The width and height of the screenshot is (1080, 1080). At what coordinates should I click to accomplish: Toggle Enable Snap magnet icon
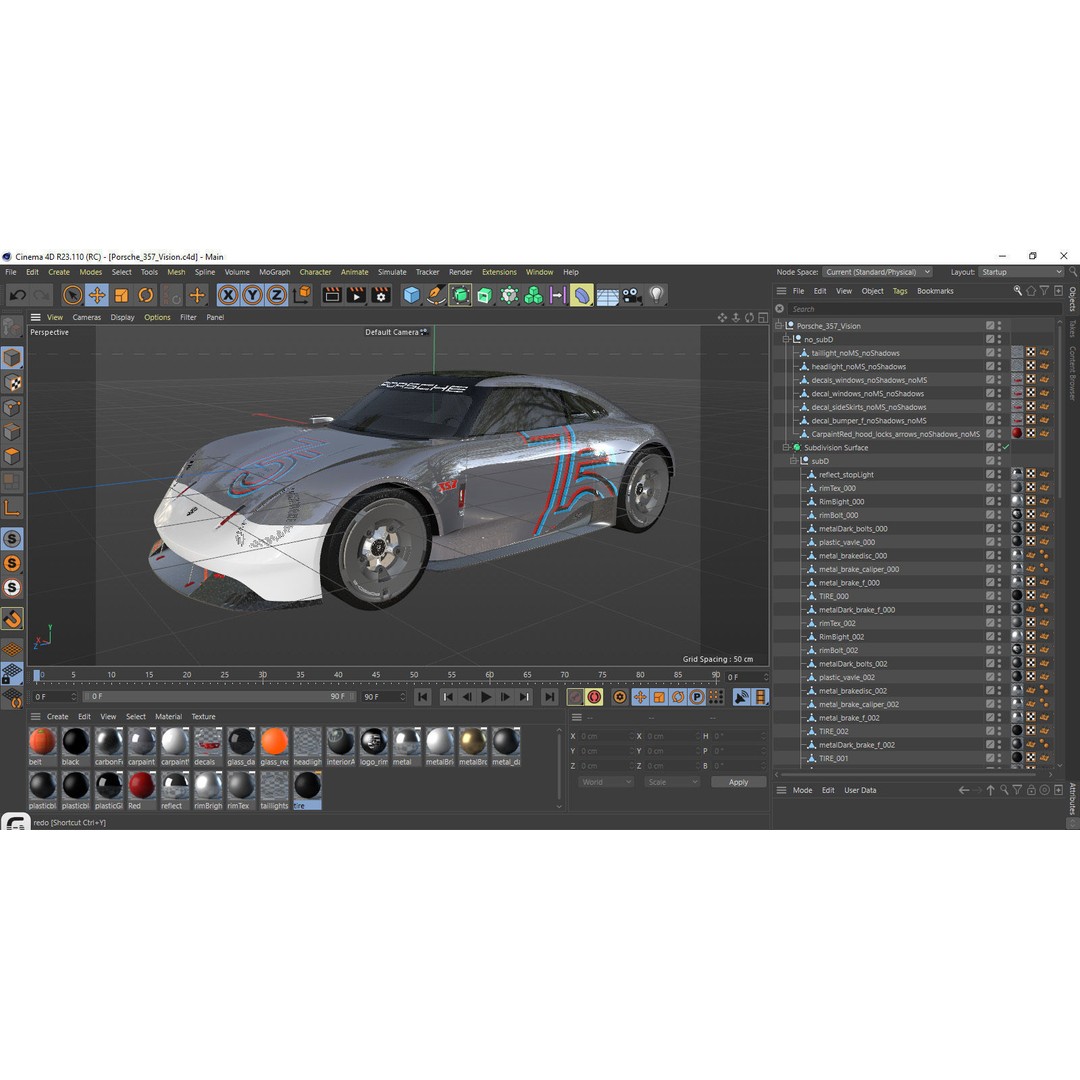click(x=12, y=618)
